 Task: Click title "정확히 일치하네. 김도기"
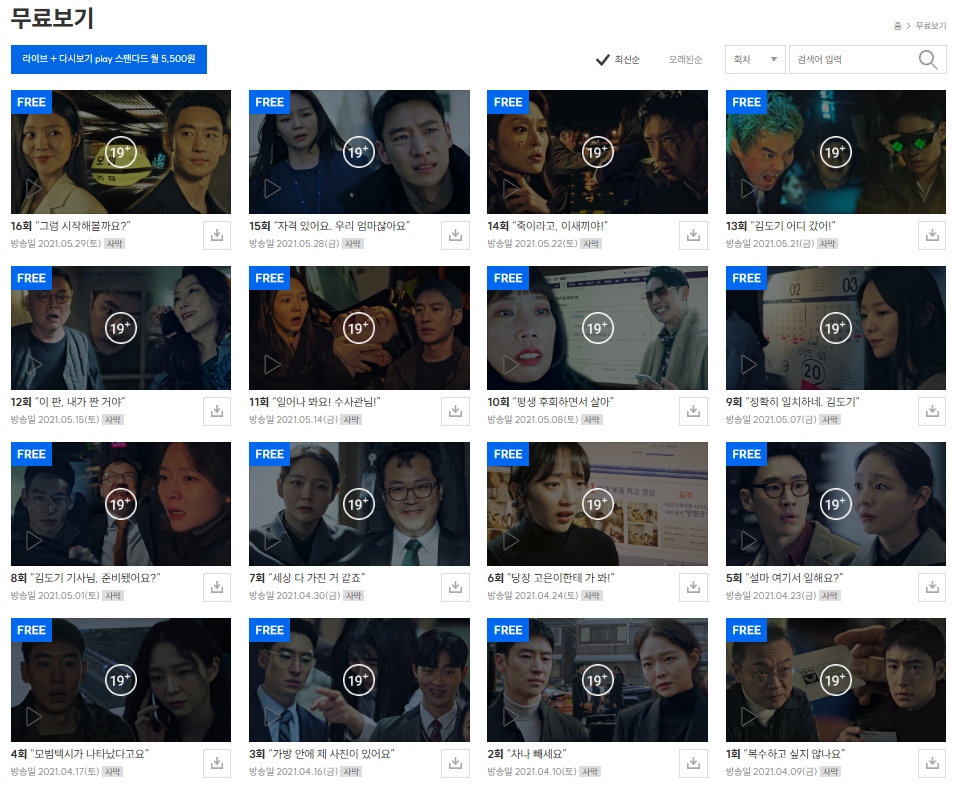point(803,402)
